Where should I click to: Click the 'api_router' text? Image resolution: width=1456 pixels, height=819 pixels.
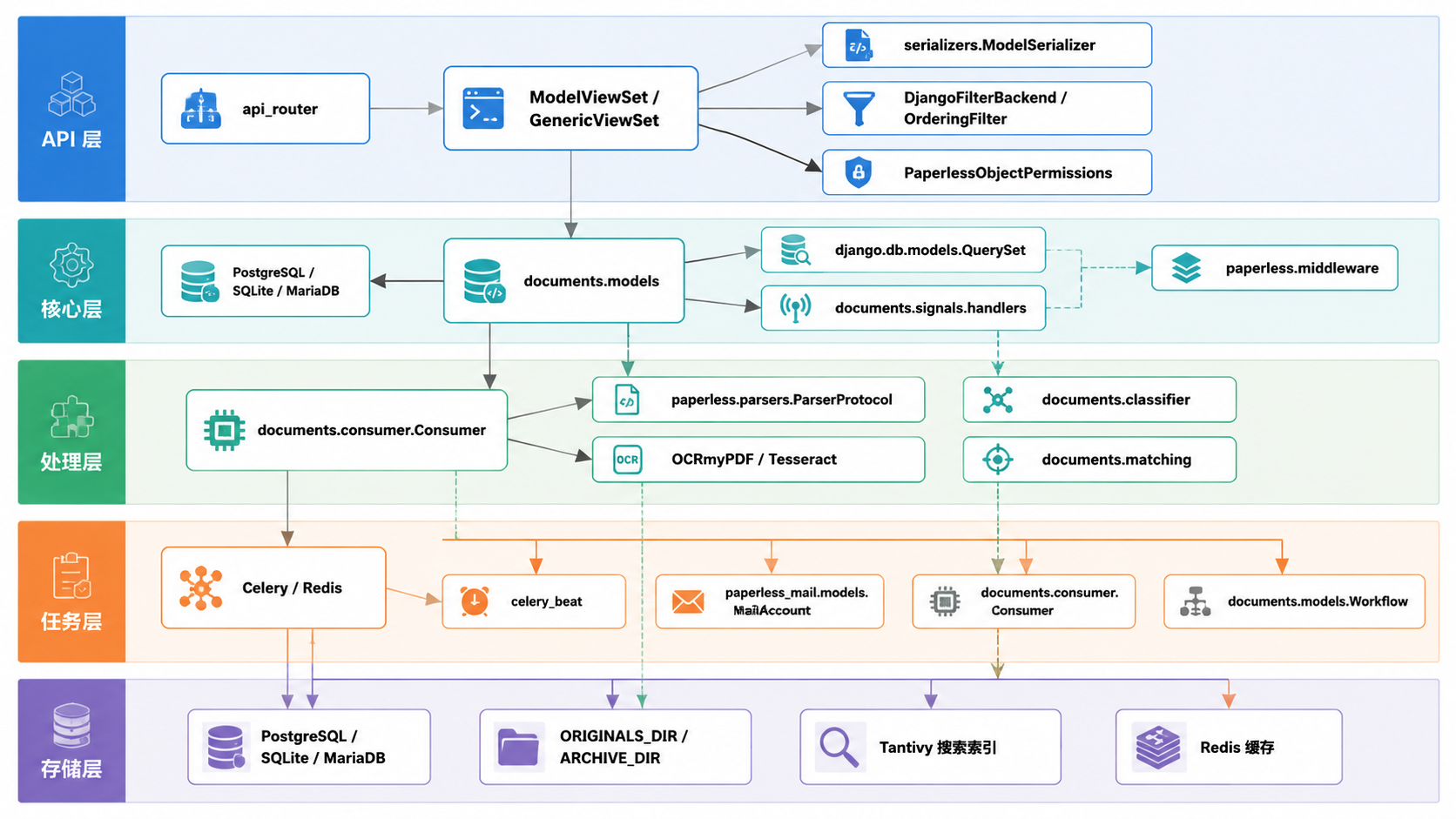click(x=280, y=110)
